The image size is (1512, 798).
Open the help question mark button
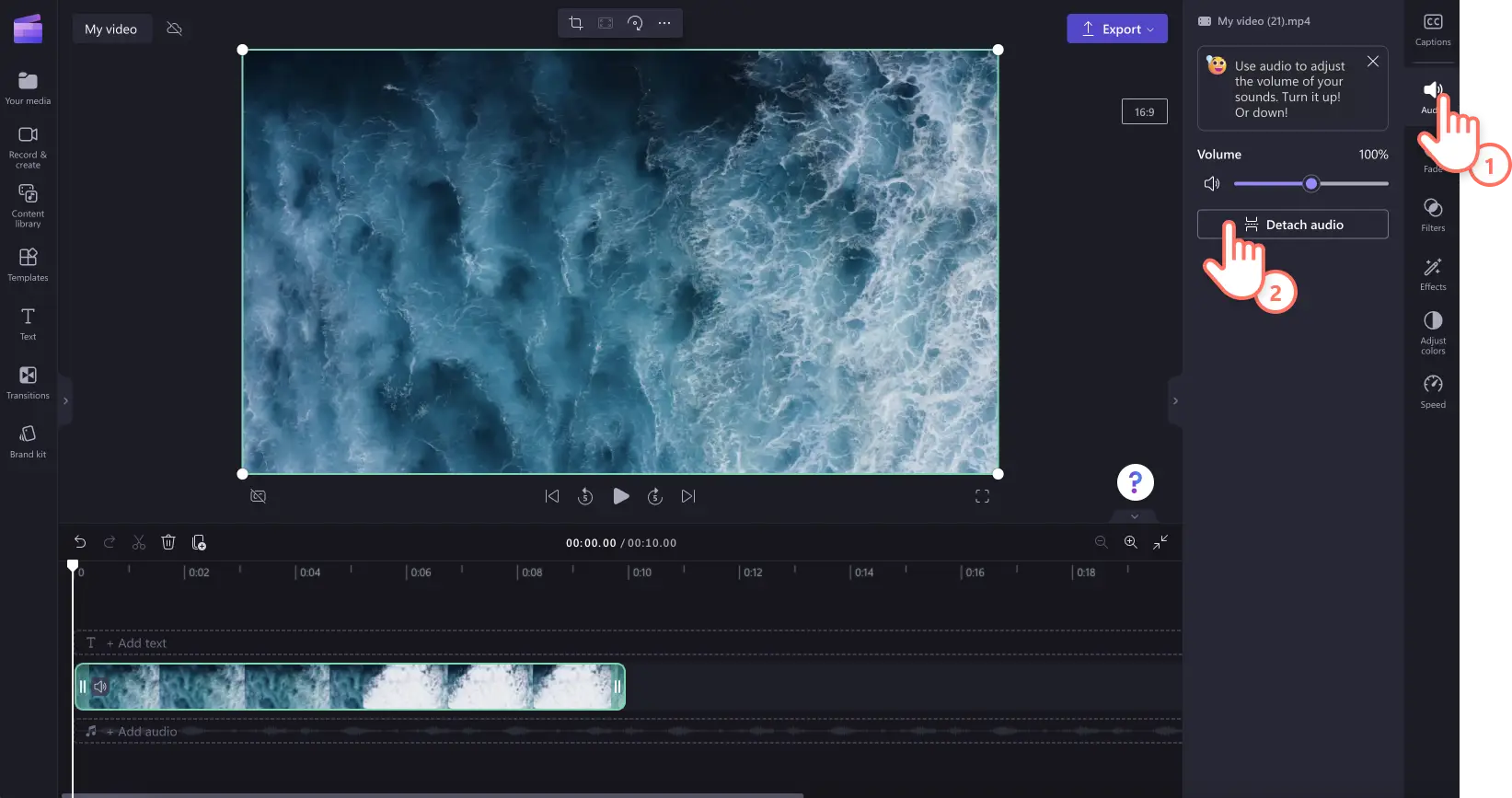[x=1136, y=482]
